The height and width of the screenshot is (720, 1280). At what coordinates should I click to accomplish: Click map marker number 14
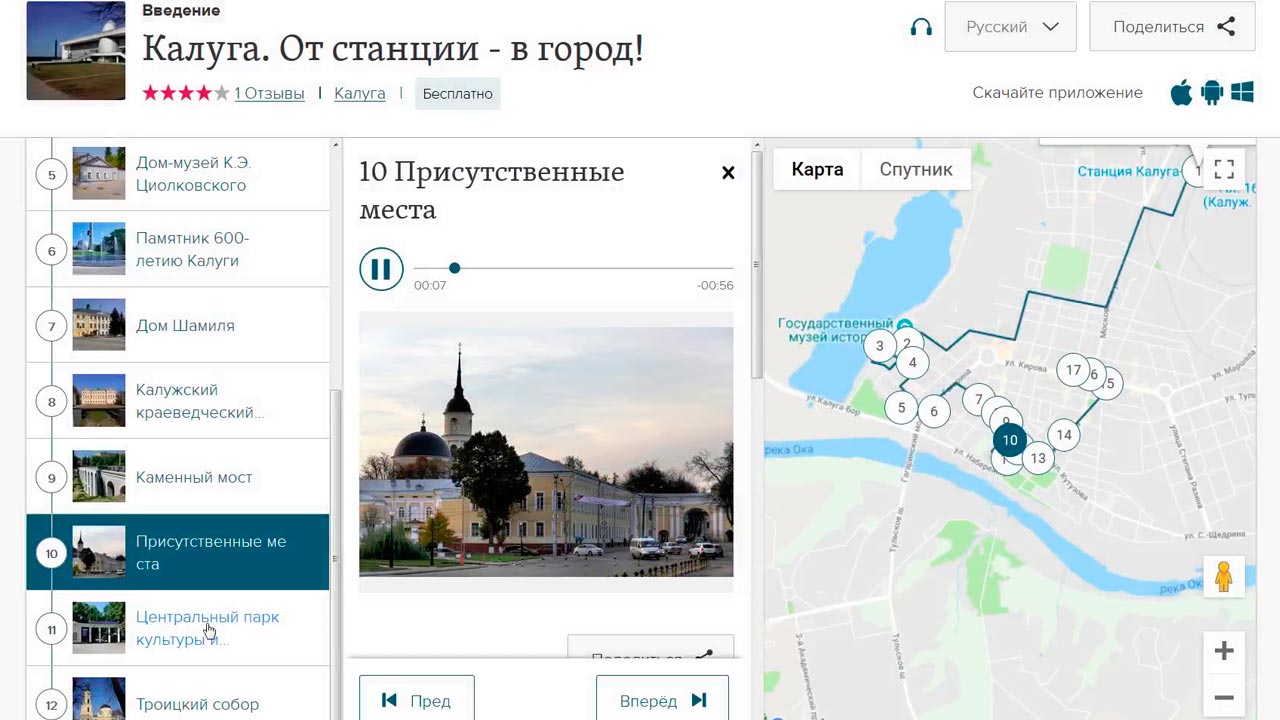coord(1063,435)
